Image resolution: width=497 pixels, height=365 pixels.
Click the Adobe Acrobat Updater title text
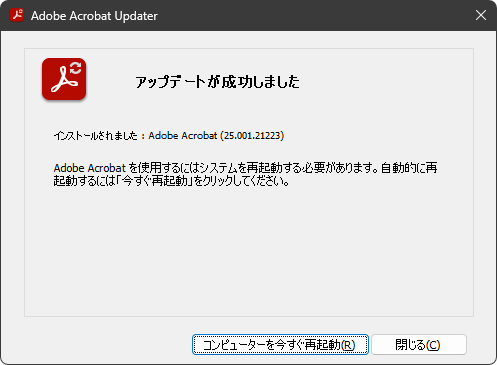coord(94,16)
